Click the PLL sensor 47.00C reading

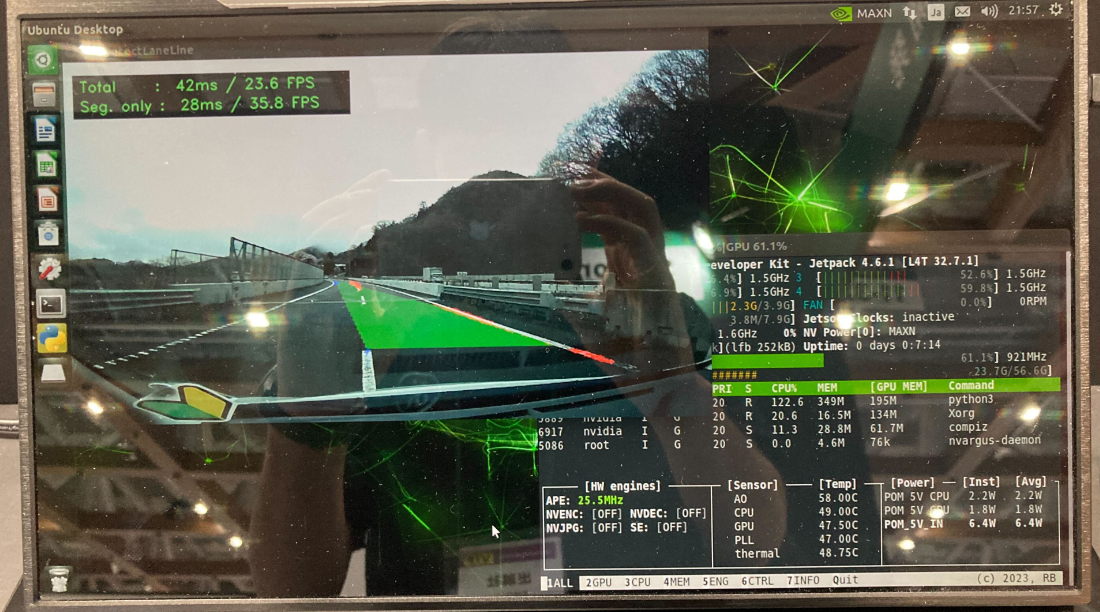click(x=796, y=540)
